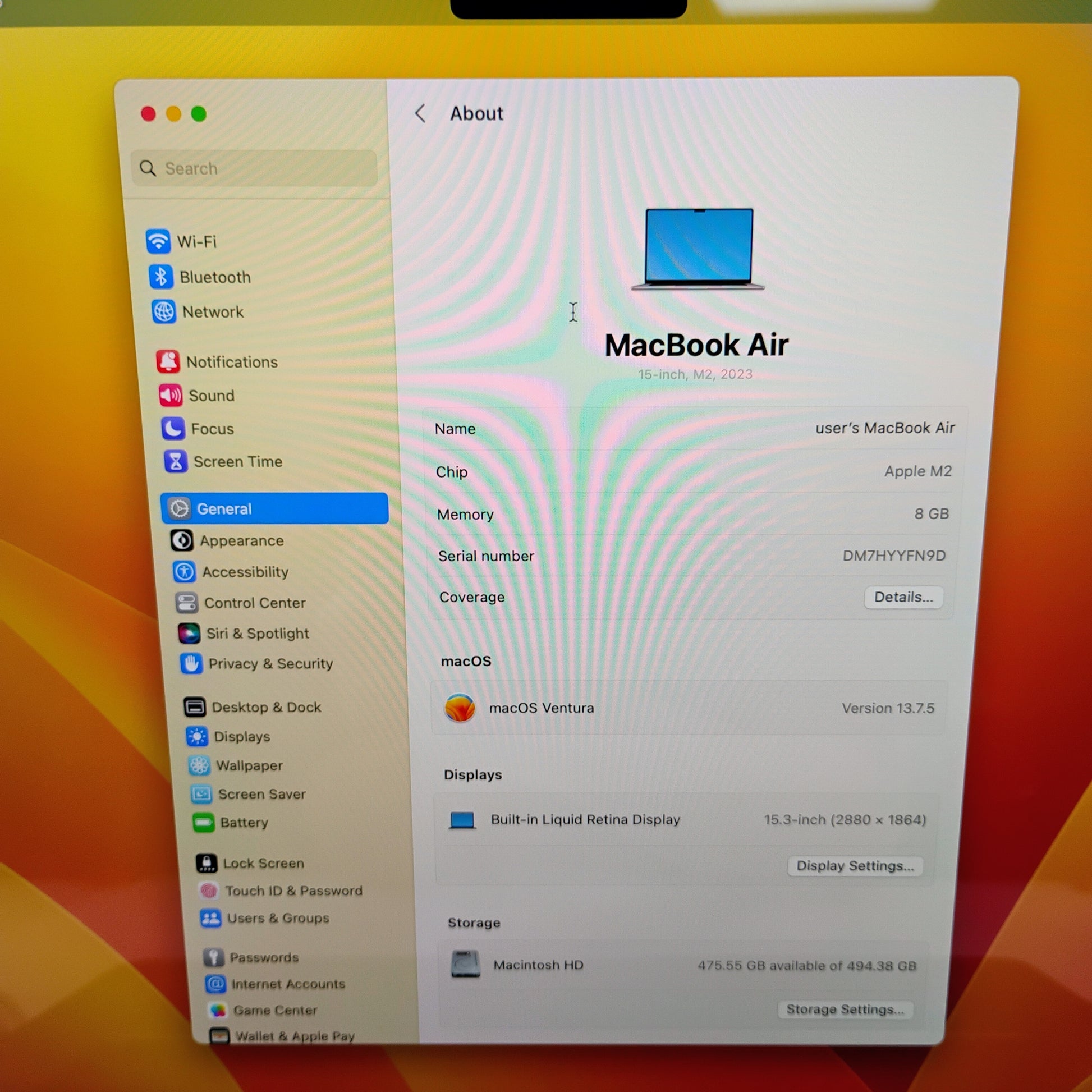Click the Apple M2 chip value

[x=918, y=471]
